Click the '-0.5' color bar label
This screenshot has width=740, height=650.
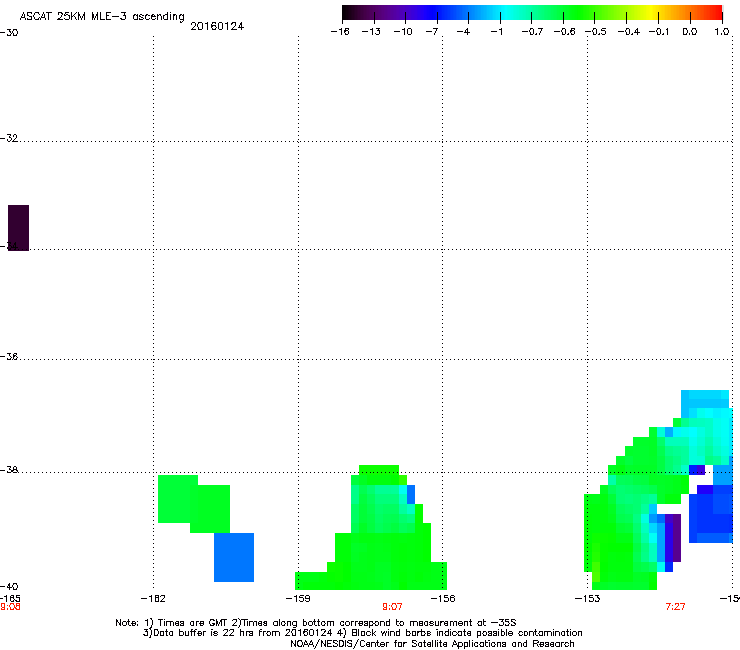pyautogui.click(x=596, y=32)
